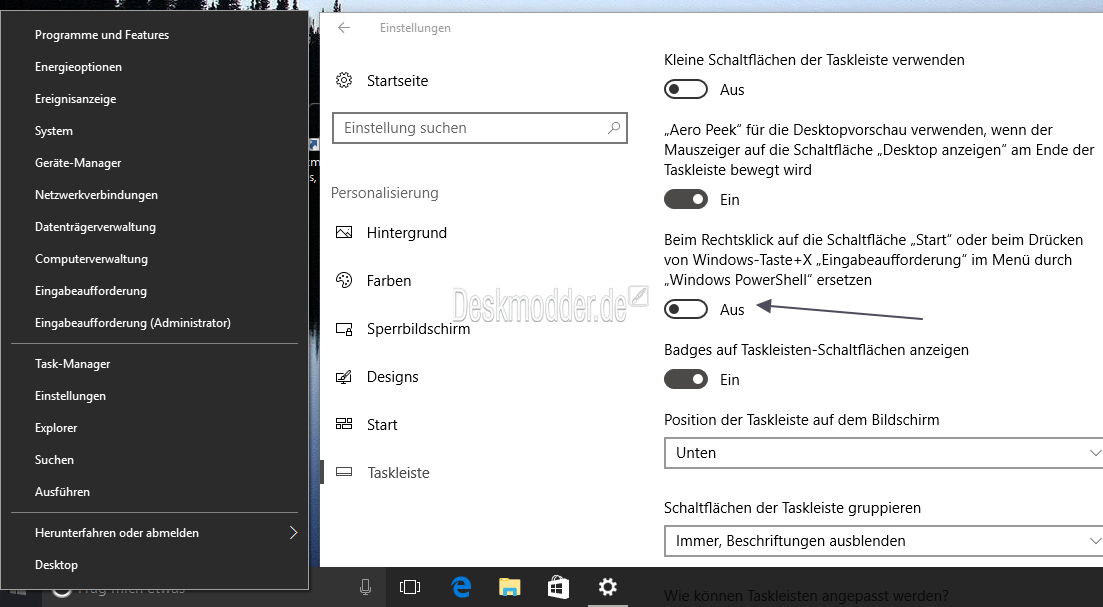Click the Startseite gear icon
This screenshot has height=607, width=1103.
(344, 80)
